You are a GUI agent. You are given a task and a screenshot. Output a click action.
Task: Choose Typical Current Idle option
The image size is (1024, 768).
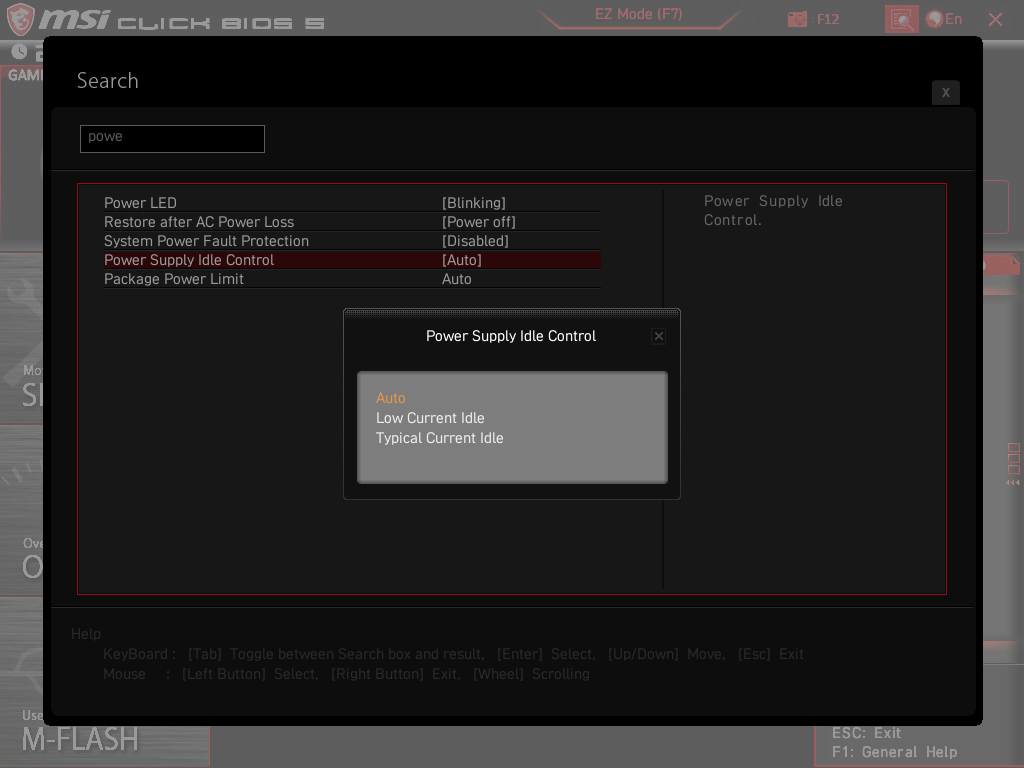tap(439, 438)
